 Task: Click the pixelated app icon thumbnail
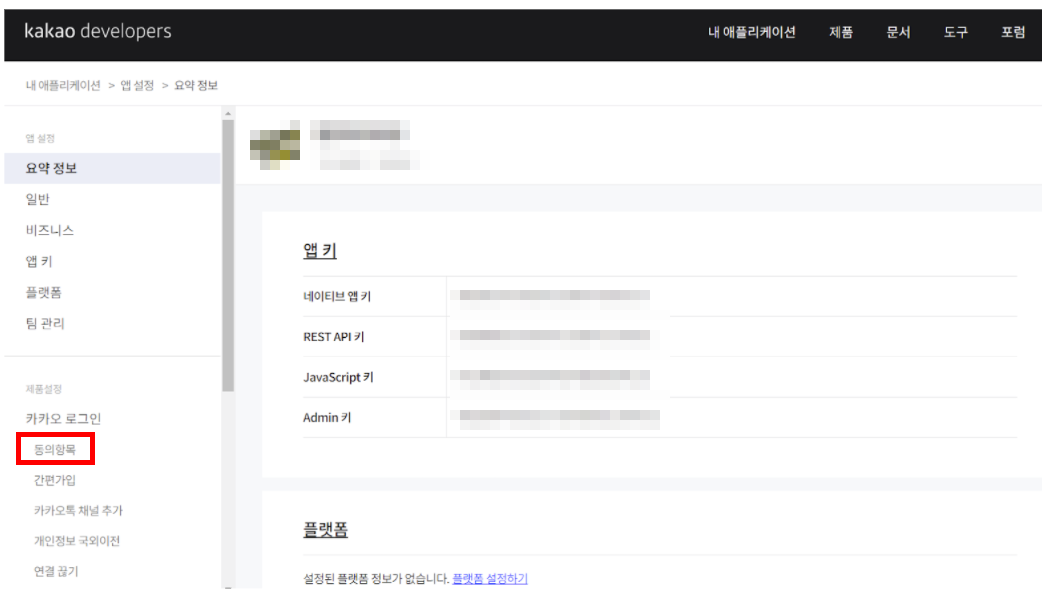click(274, 145)
